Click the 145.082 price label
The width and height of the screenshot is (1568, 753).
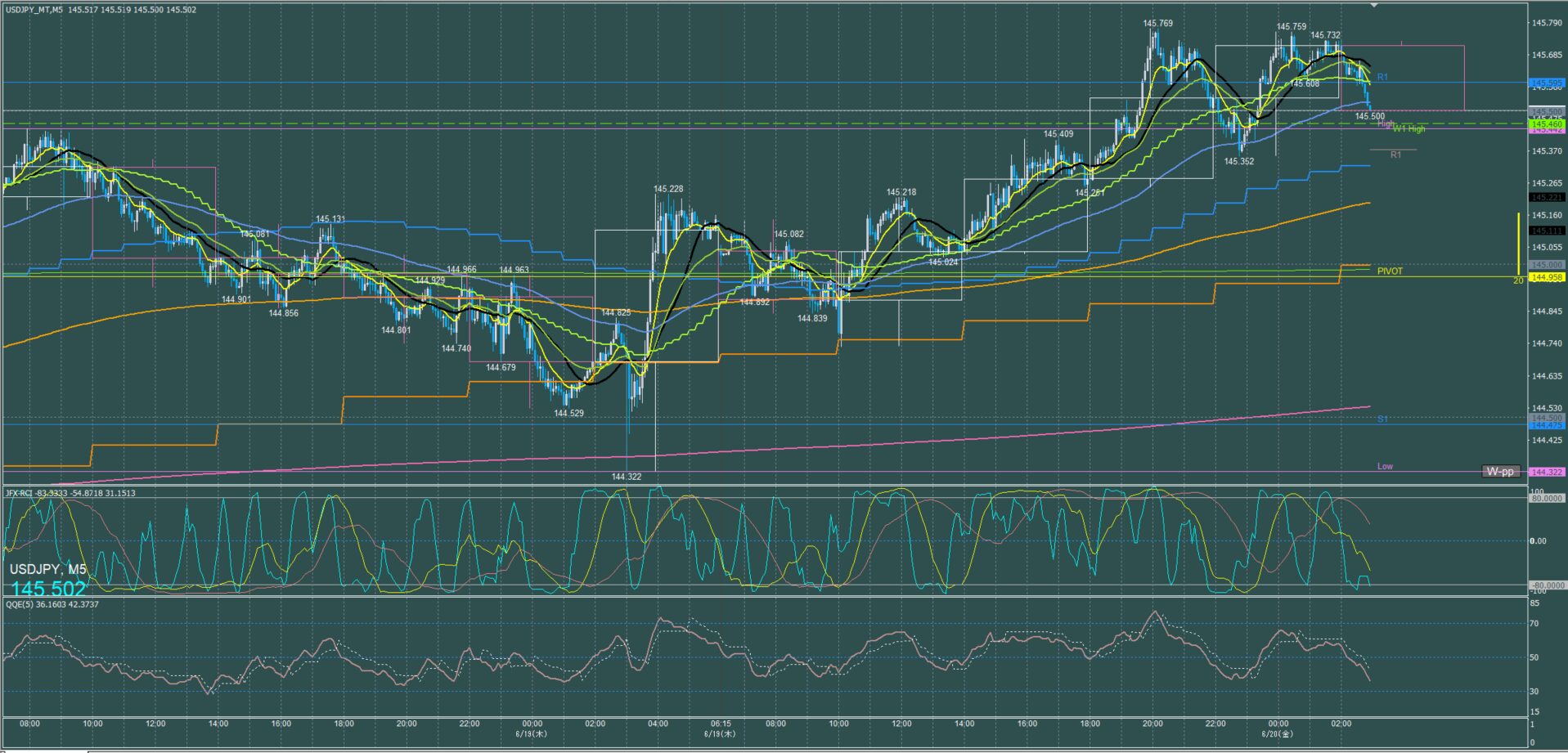coord(789,235)
